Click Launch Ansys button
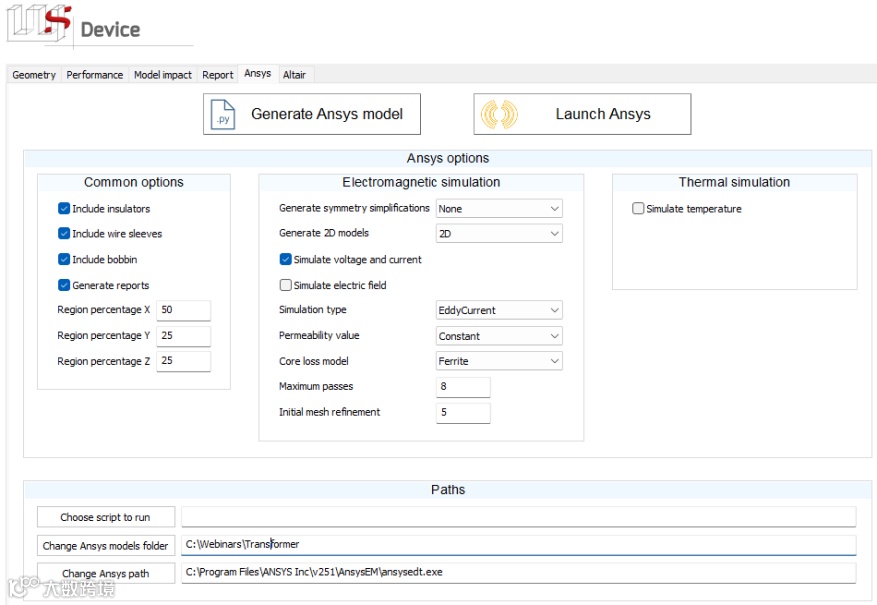Screen dimensions: 877x605 [582, 114]
